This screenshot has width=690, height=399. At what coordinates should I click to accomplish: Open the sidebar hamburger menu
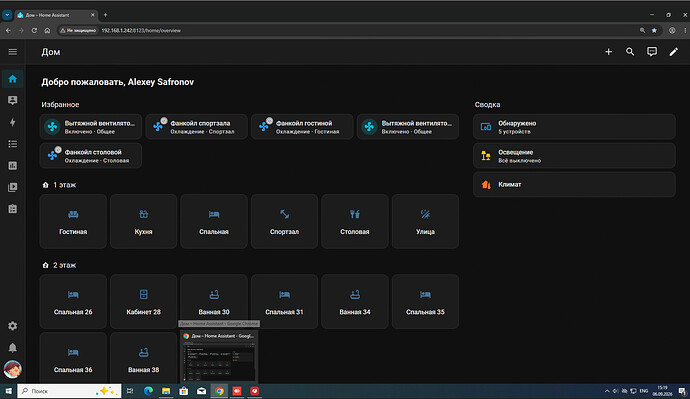[12, 52]
